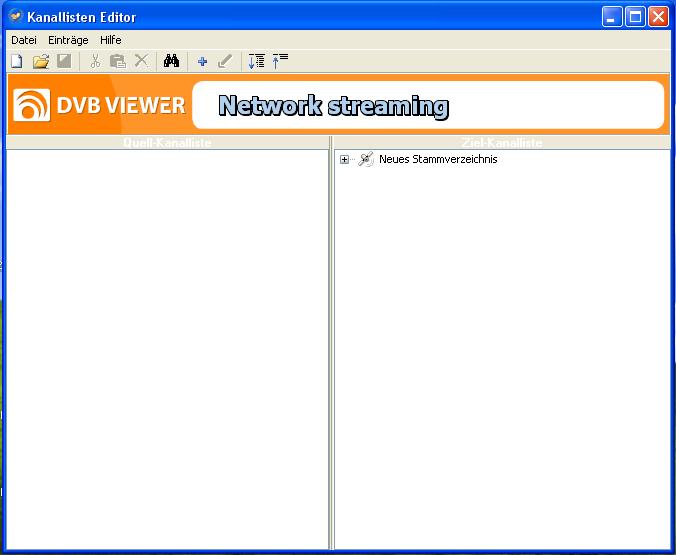
Task: Click the paste clipboard icon
Action: (x=118, y=61)
